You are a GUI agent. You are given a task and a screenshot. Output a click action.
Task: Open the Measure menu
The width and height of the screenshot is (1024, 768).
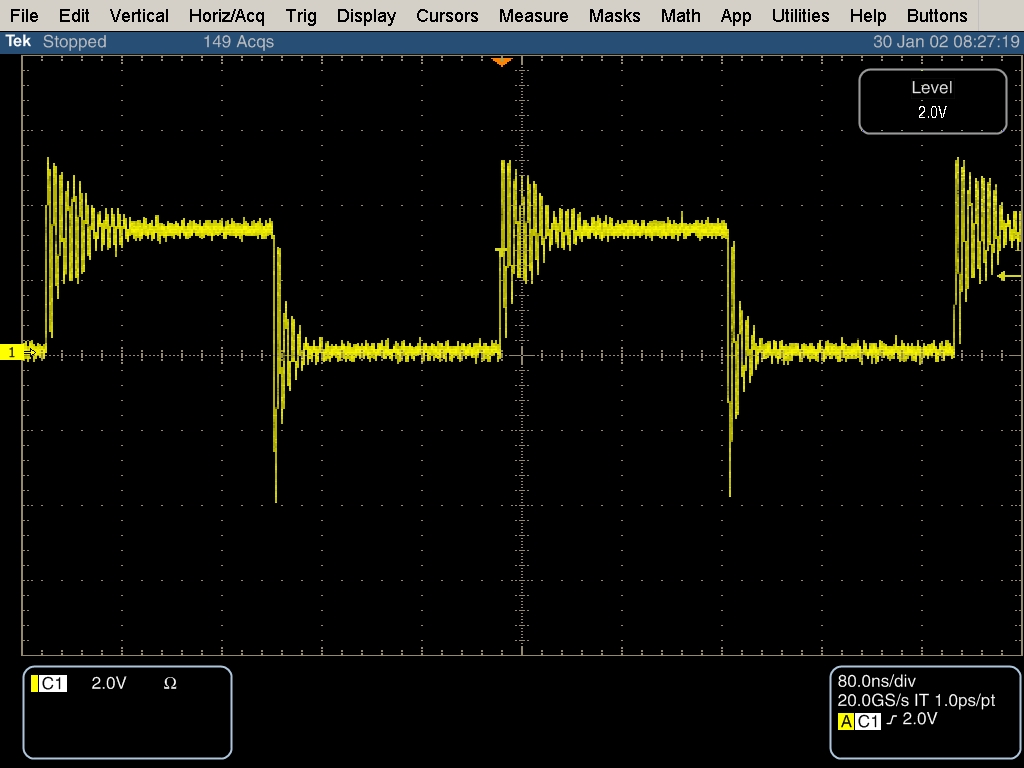[534, 16]
